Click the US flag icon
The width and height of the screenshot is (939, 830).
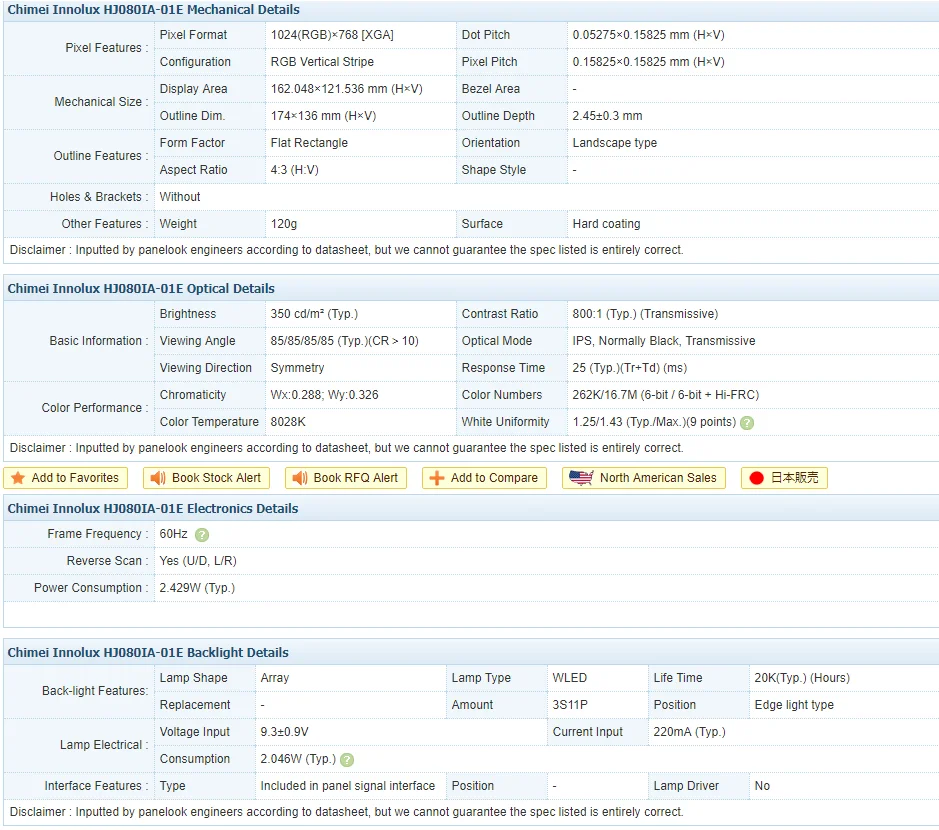tap(581, 477)
